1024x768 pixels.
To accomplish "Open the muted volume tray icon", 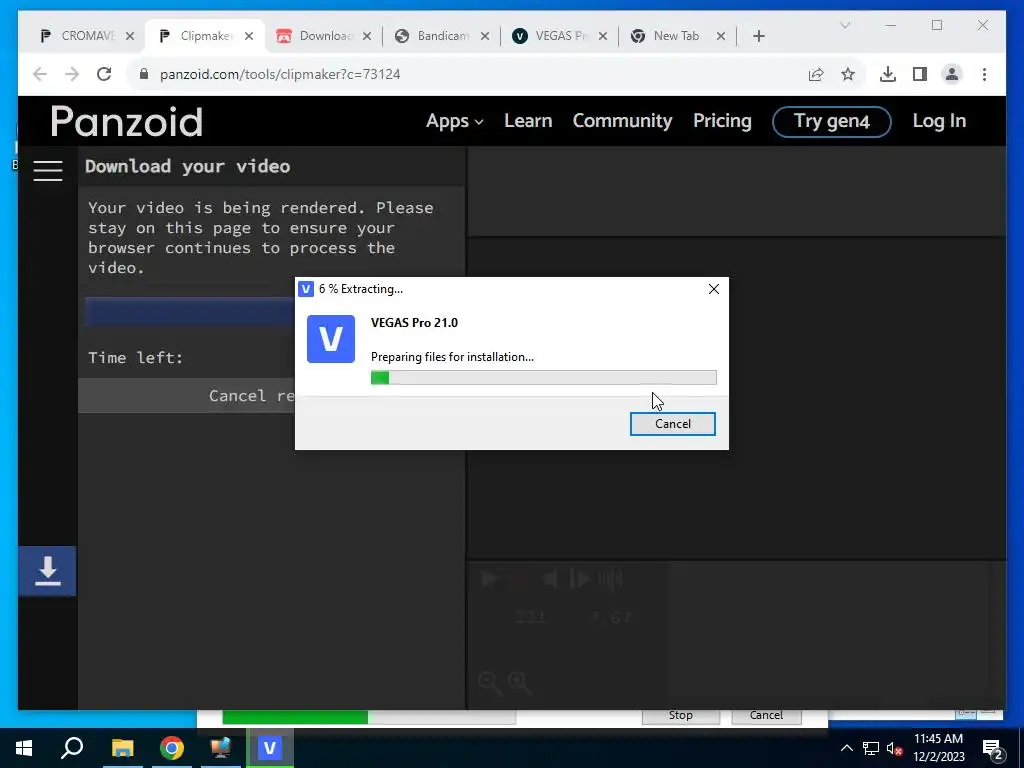I will (894, 748).
